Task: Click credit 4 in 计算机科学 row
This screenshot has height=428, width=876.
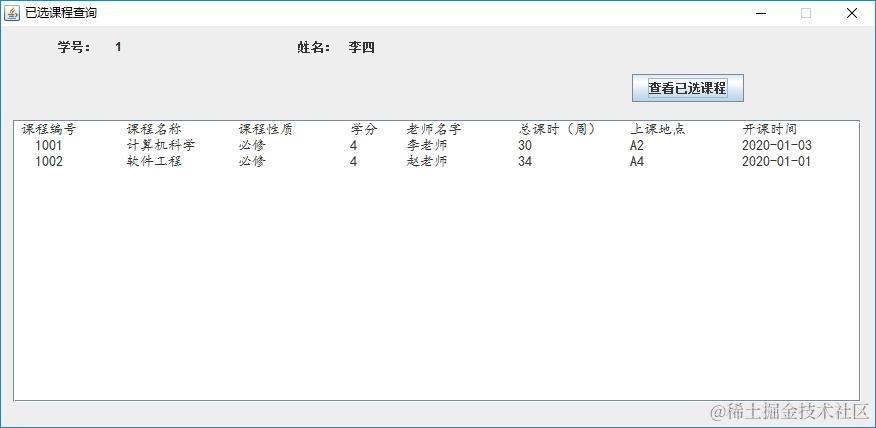Action: 354,146
